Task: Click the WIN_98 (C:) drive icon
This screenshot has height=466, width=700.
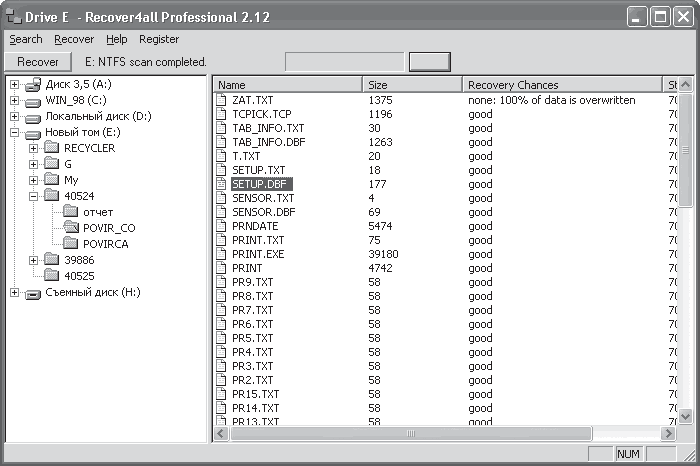Action: 33,102
